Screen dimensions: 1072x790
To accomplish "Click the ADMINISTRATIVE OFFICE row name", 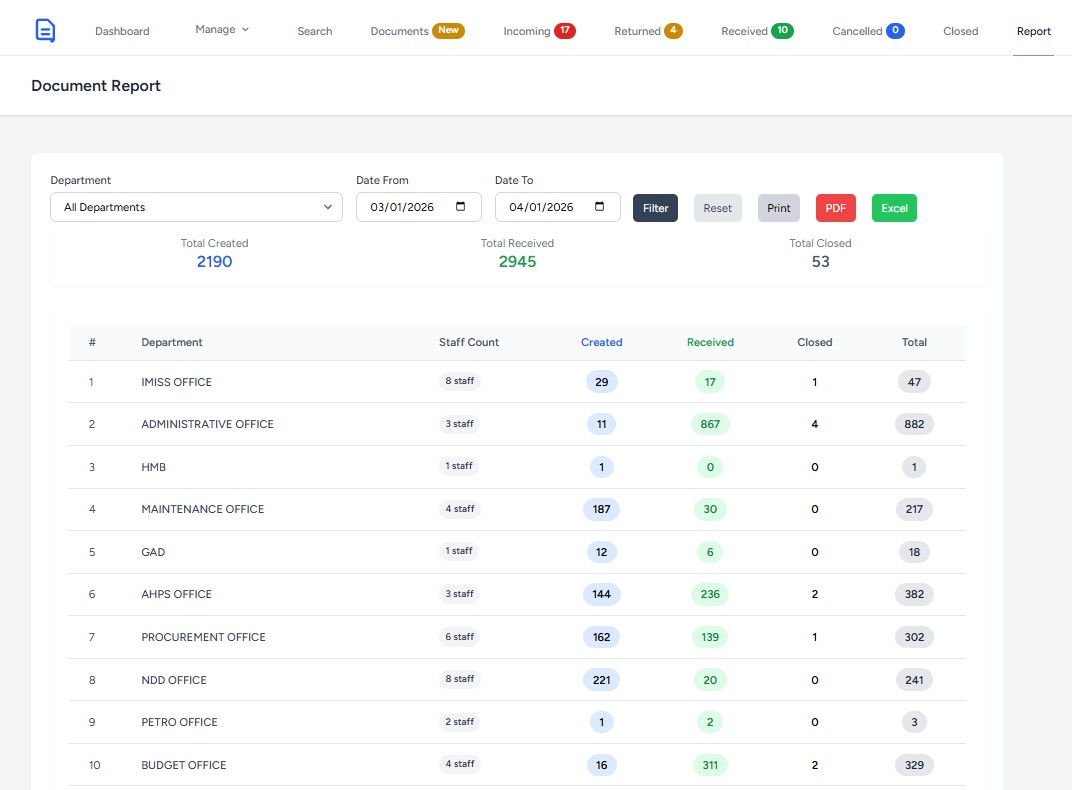I will click(x=207, y=424).
